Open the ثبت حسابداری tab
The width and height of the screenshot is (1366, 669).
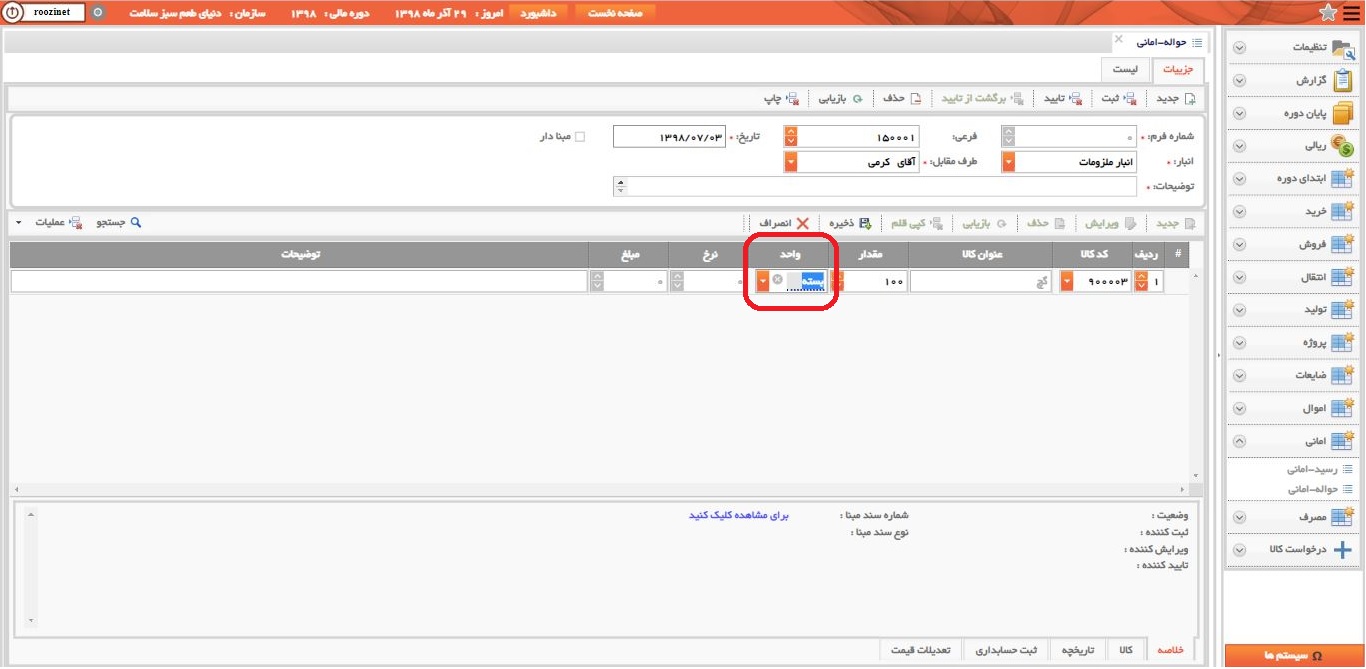(1006, 650)
